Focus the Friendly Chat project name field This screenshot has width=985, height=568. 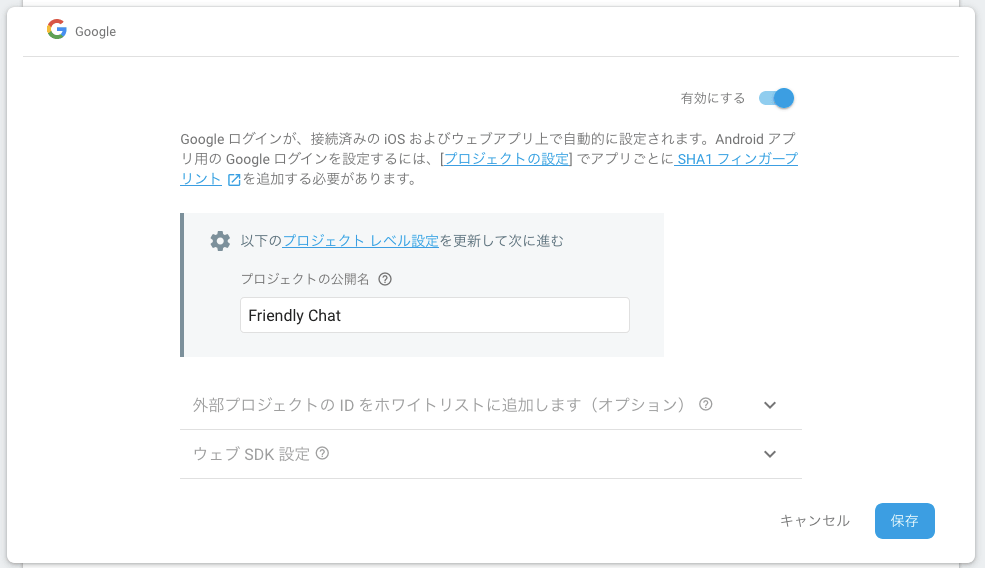(x=435, y=315)
